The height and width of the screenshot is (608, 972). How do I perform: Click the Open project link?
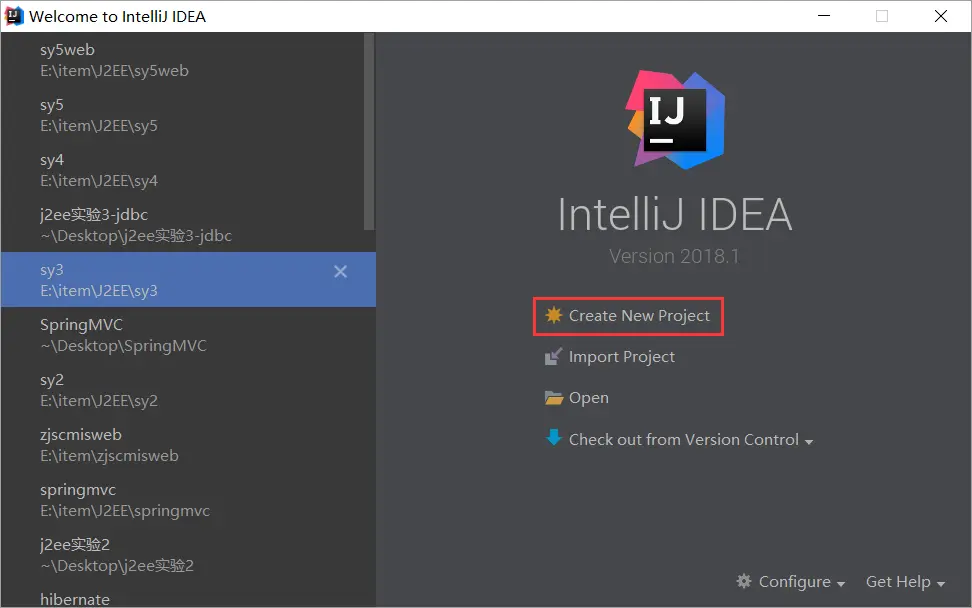[x=577, y=397]
